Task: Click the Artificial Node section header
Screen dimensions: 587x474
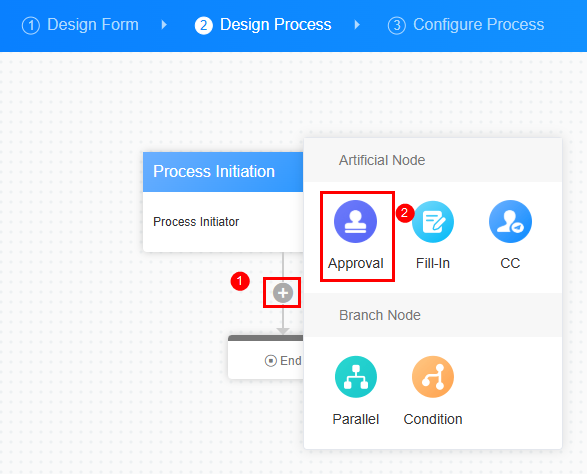Action: click(x=433, y=160)
